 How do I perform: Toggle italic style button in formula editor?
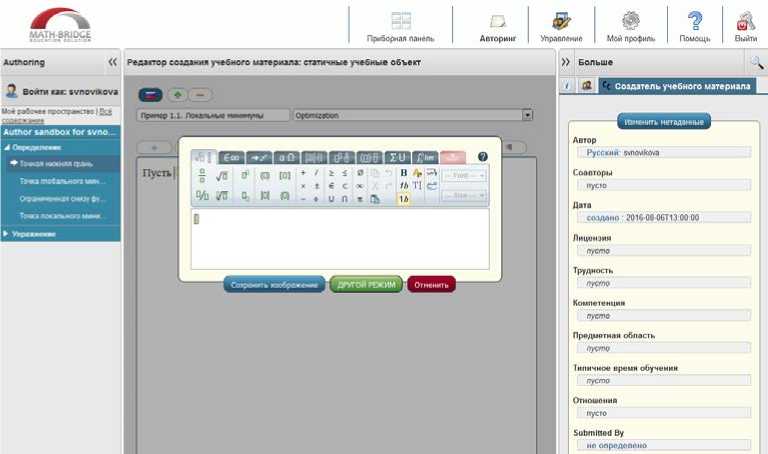(404, 186)
